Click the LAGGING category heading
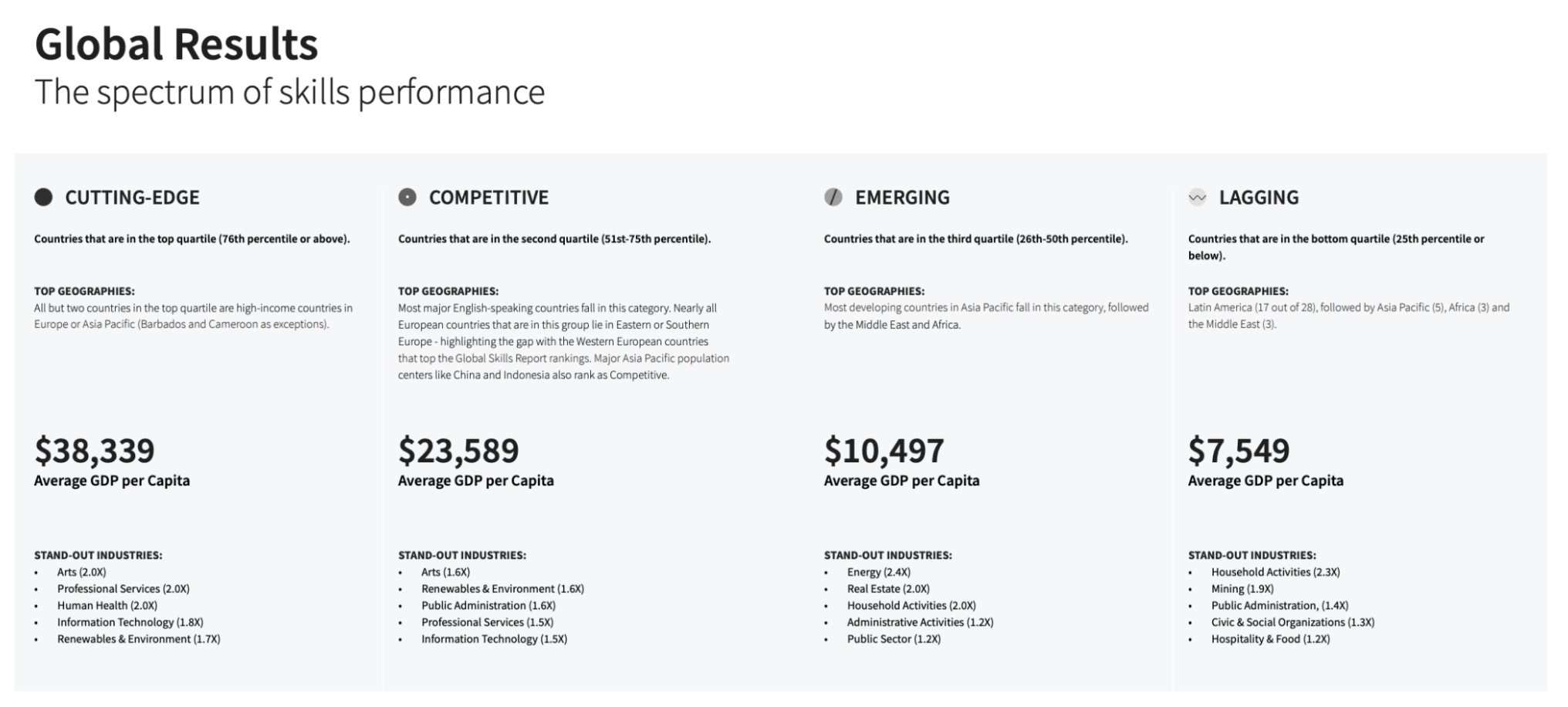Image resolution: width=1568 pixels, height=707 pixels. 1259,198
